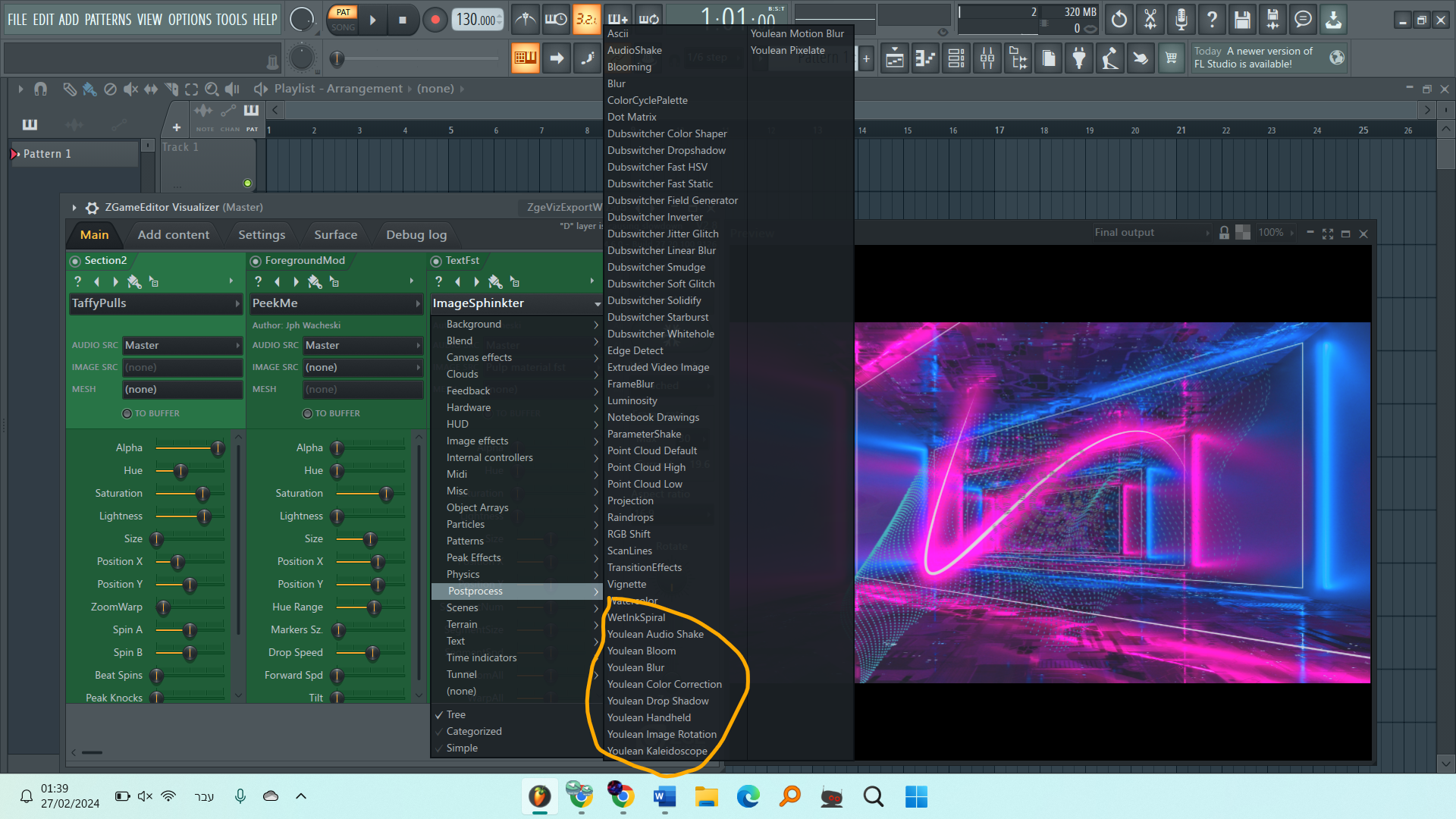The image size is (1456, 819).
Task: Open the chat/info speech bubble icon
Action: (1303, 20)
